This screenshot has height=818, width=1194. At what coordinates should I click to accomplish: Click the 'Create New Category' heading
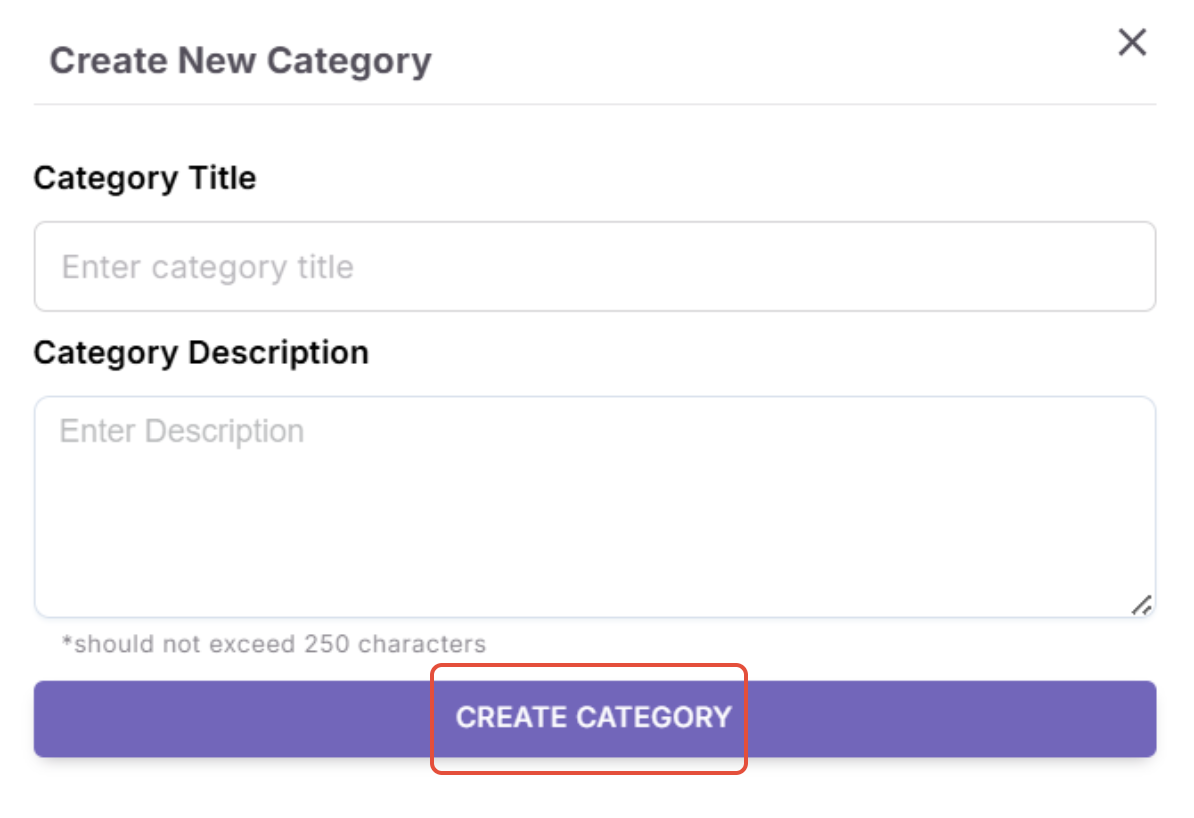(x=240, y=61)
